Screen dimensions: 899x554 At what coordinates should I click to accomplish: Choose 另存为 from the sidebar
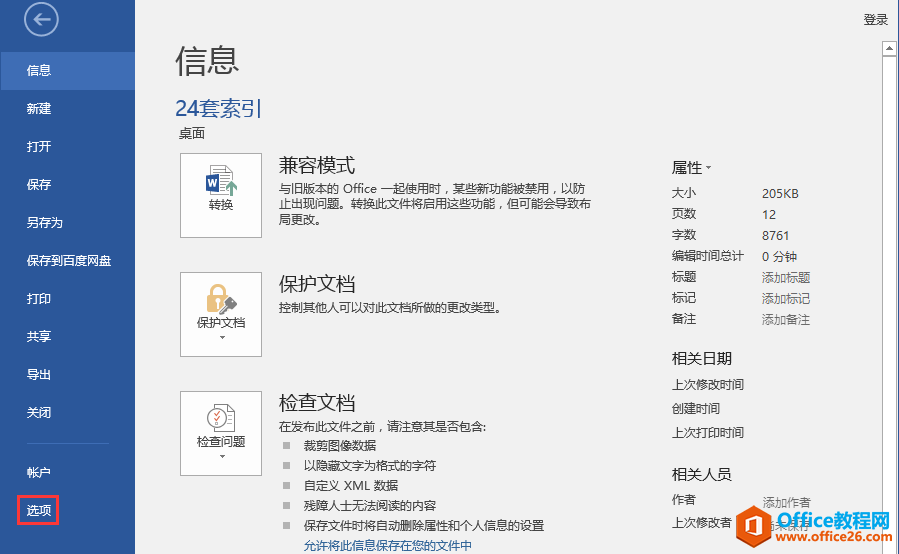[45, 223]
